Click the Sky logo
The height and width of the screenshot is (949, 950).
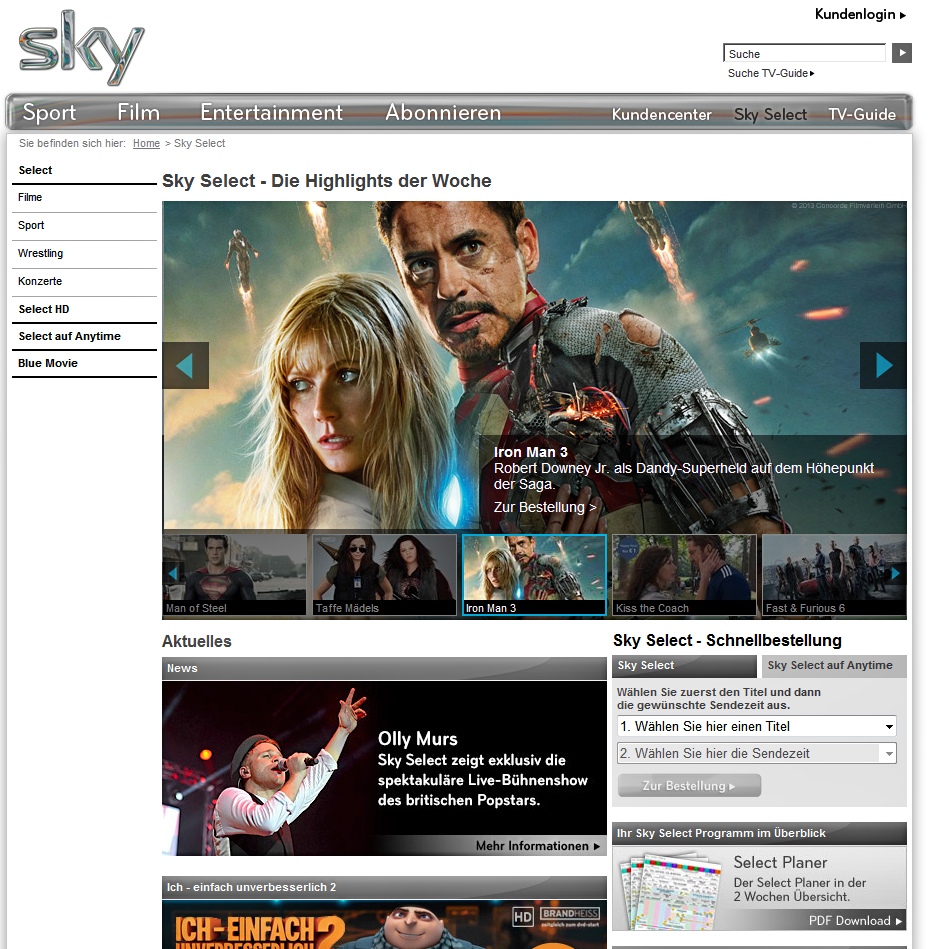click(82, 48)
